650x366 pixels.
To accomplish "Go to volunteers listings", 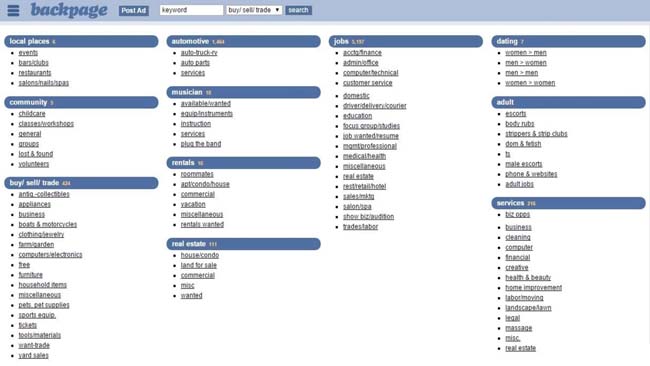I will pyautogui.click(x=34, y=164).
